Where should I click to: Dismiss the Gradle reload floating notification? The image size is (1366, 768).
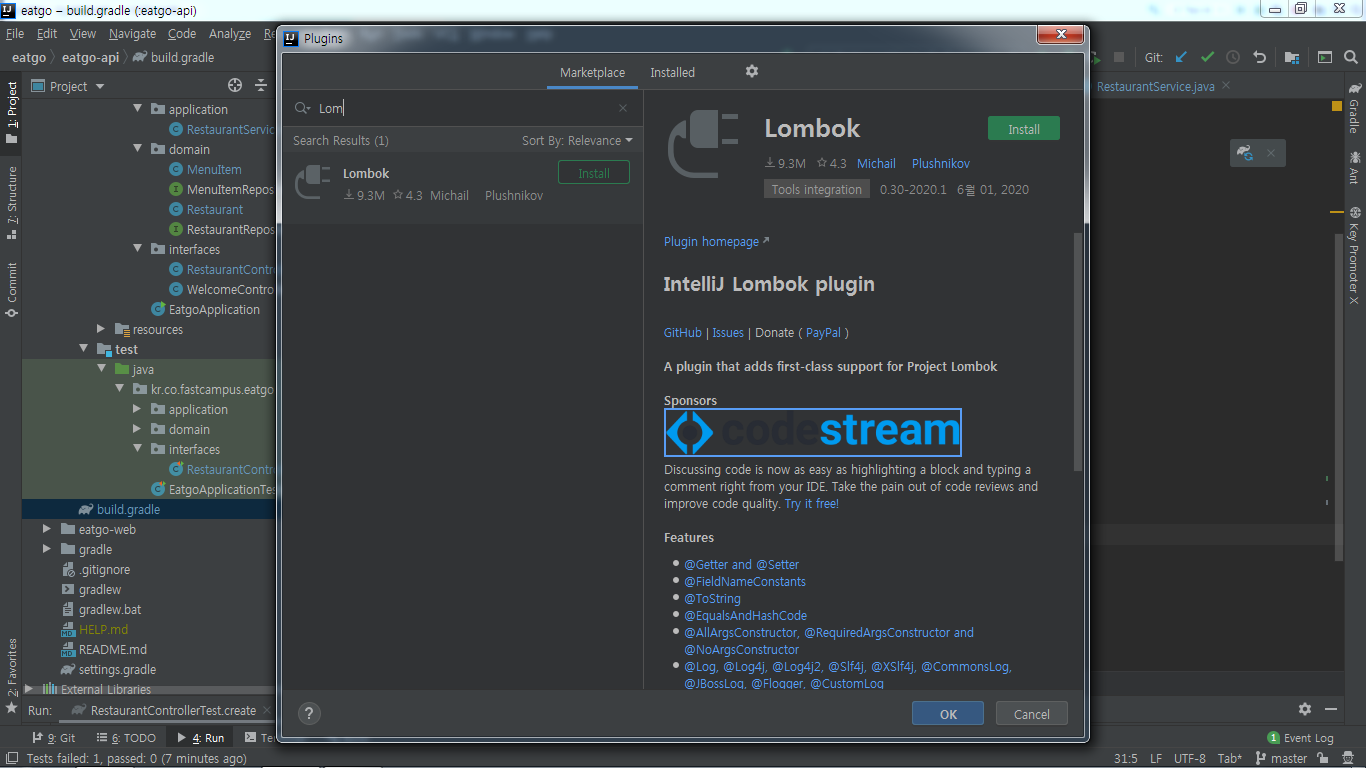click(1271, 153)
